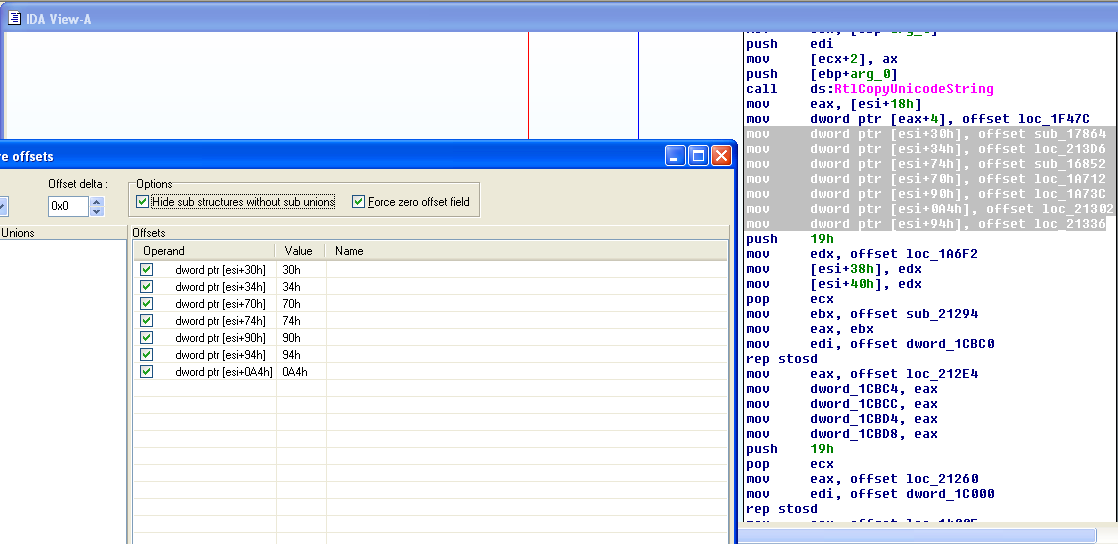1118x544 pixels.
Task: Decrease Offset delta with down arrow
Action: [x=97, y=211]
